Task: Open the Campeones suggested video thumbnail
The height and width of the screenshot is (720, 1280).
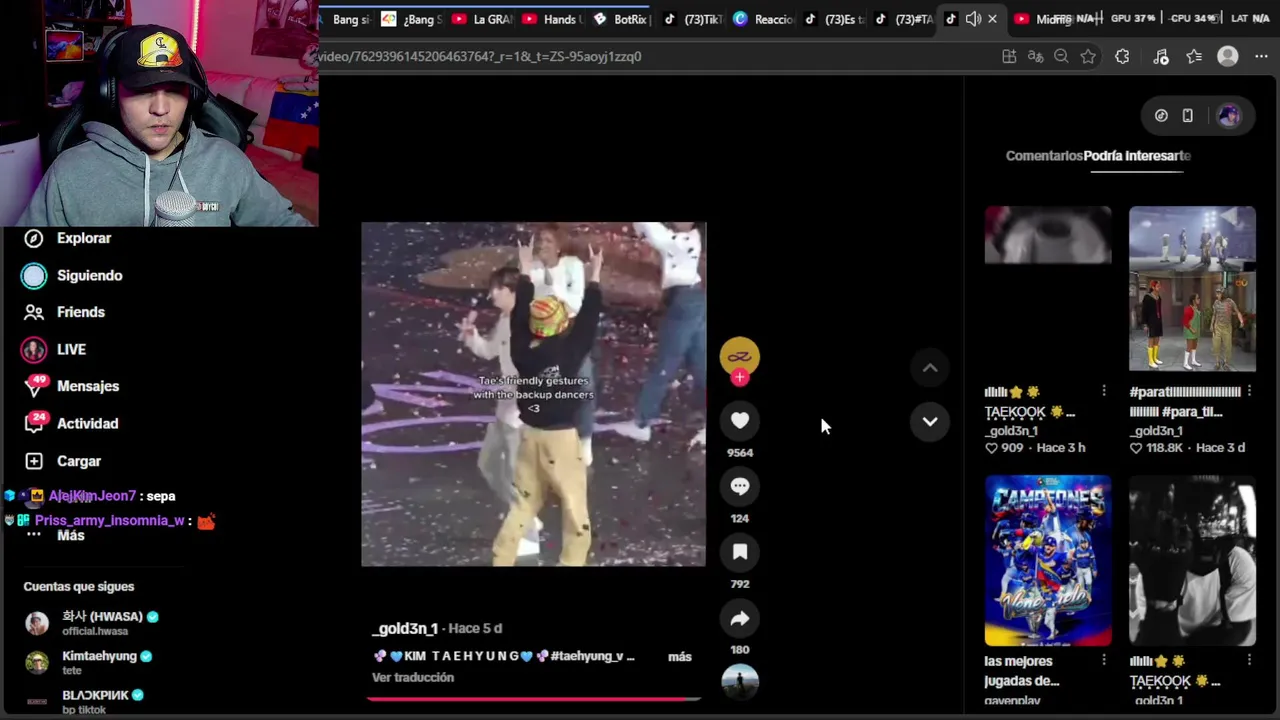Action: (x=1048, y=561)
